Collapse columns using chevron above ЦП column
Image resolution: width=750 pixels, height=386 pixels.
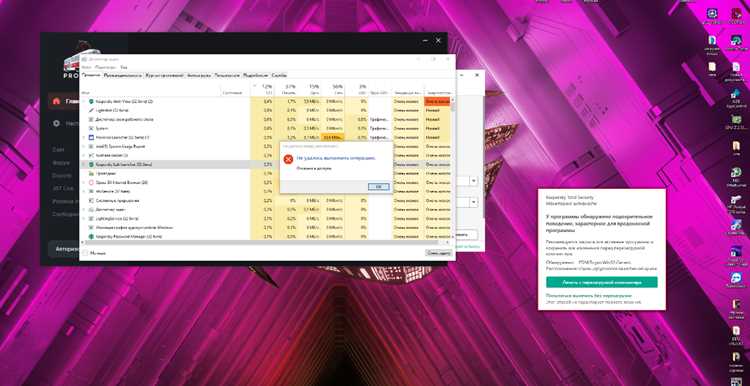coord(254,86)
